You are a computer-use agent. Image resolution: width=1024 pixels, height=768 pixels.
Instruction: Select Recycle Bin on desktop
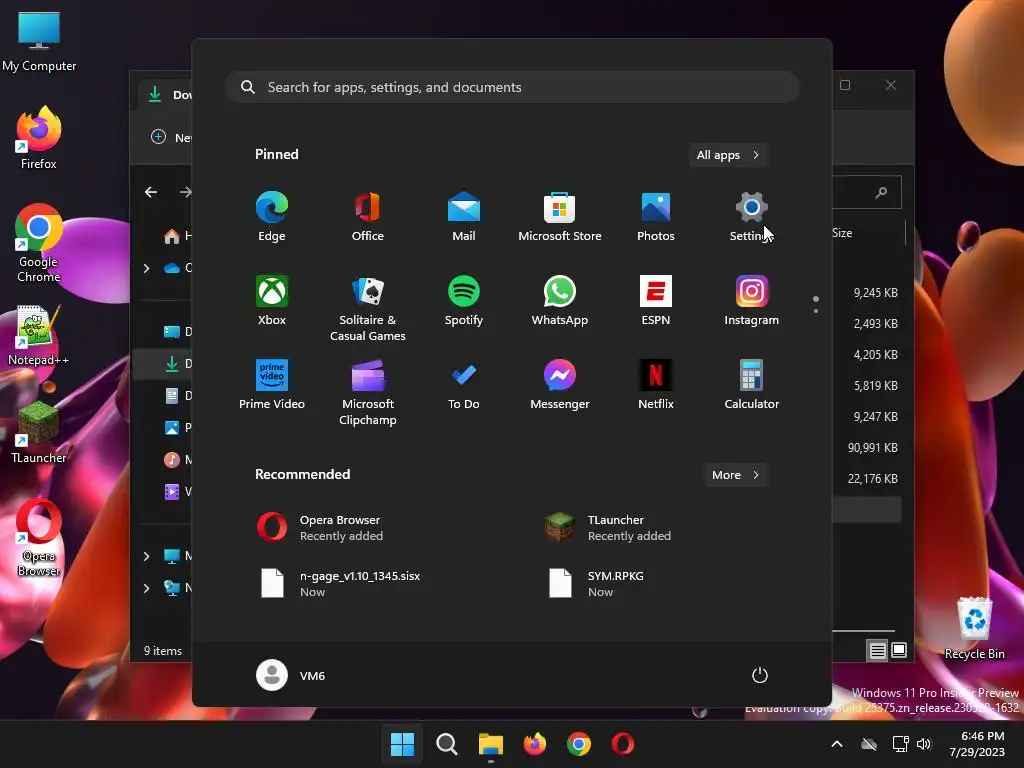click(x=974, y=628)
